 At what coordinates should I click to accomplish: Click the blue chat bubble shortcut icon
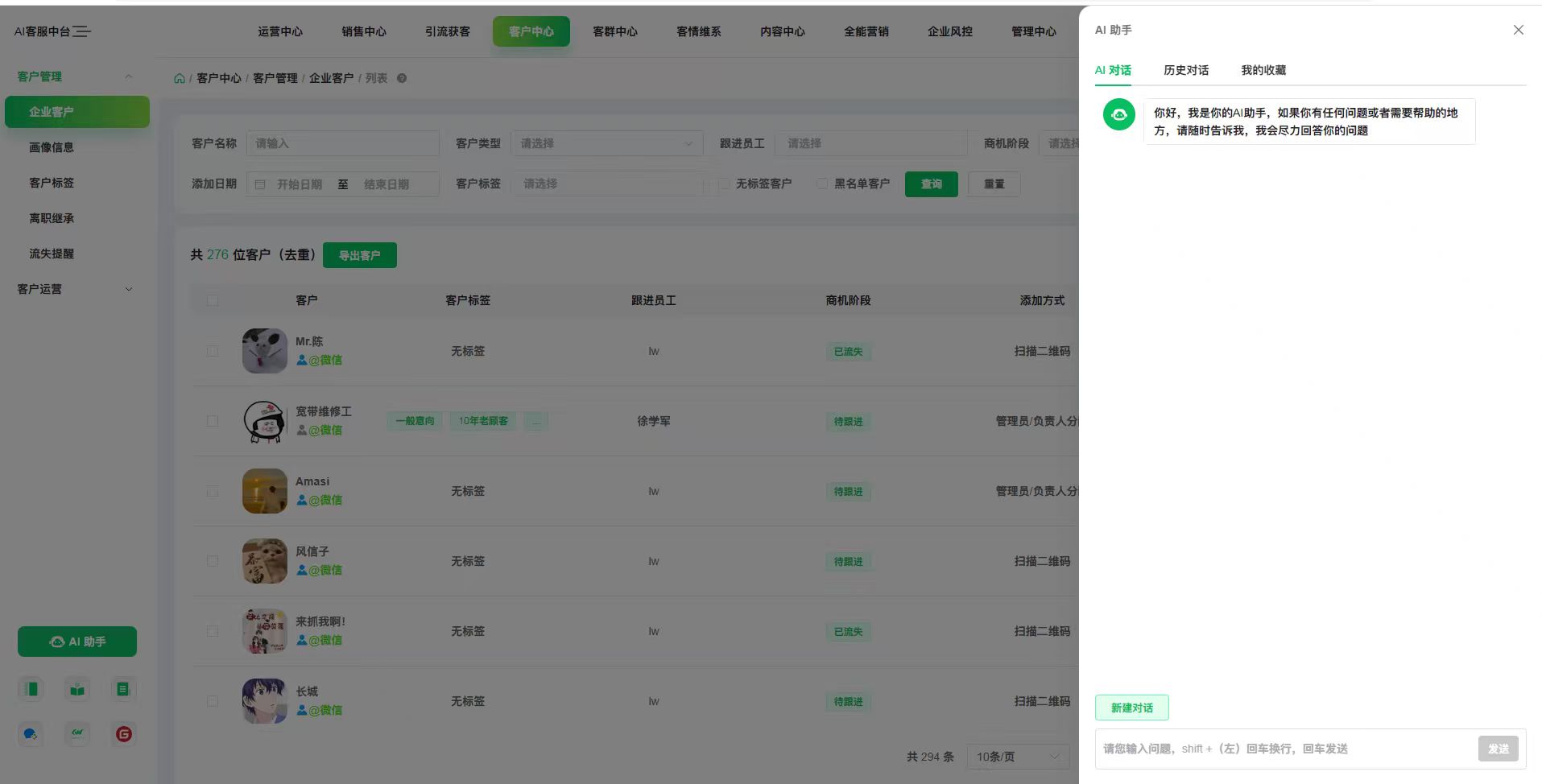[31, 734]
